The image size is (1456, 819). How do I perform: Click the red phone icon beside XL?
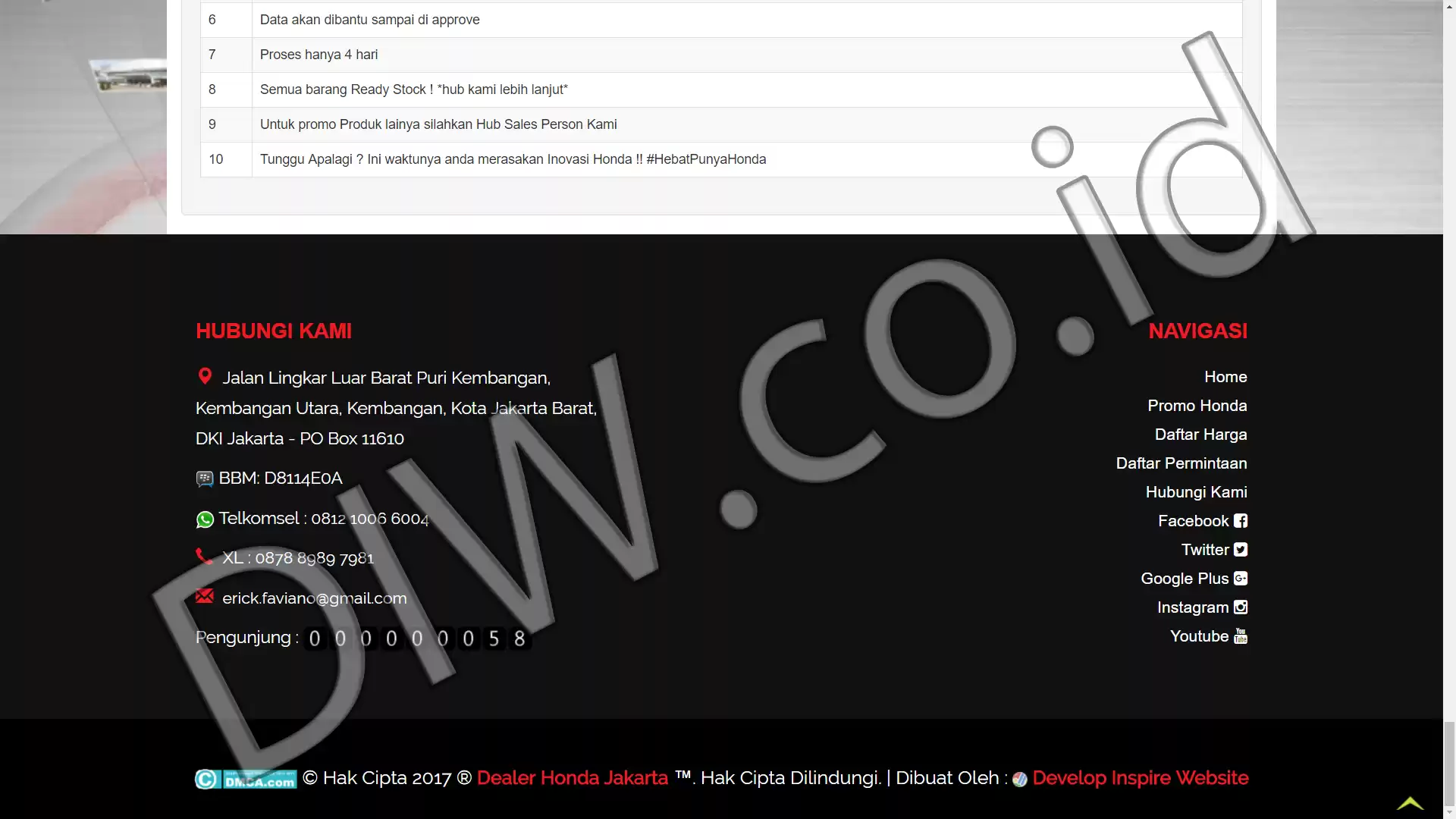coord(204,557)
